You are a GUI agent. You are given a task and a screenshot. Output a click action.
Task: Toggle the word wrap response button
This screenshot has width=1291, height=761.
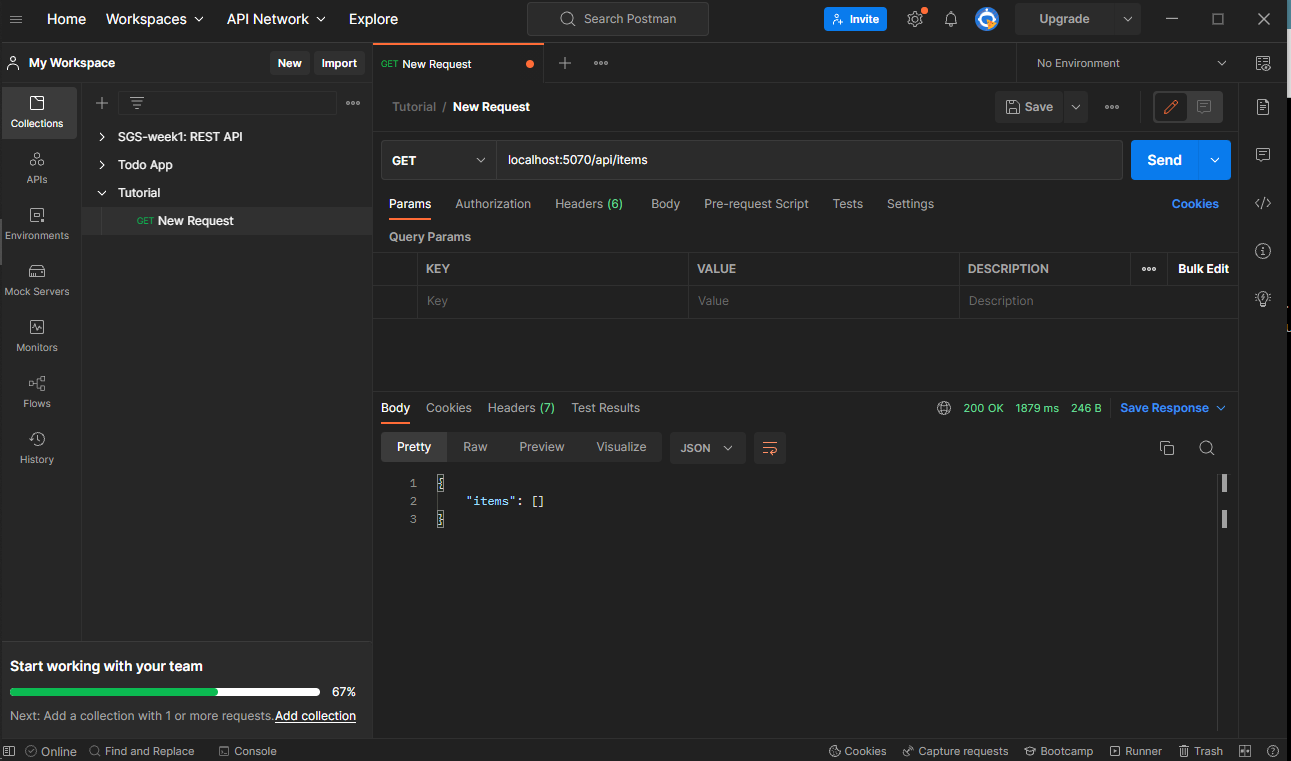[x=770, y=448]
